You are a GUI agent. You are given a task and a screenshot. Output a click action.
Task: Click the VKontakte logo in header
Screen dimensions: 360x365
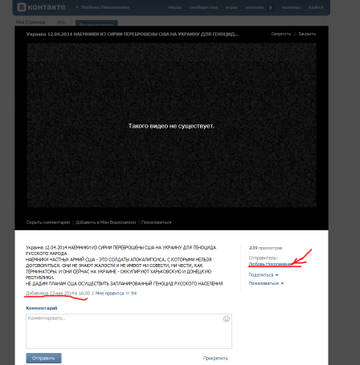tap(41, 7)
